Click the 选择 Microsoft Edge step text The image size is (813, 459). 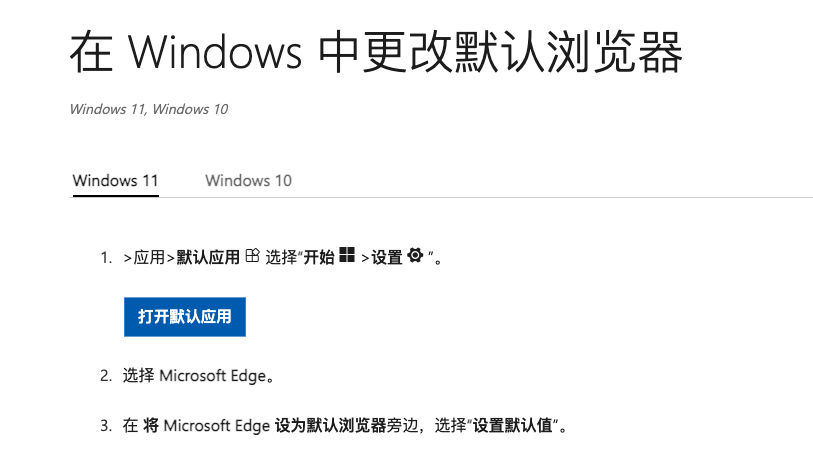198,375
